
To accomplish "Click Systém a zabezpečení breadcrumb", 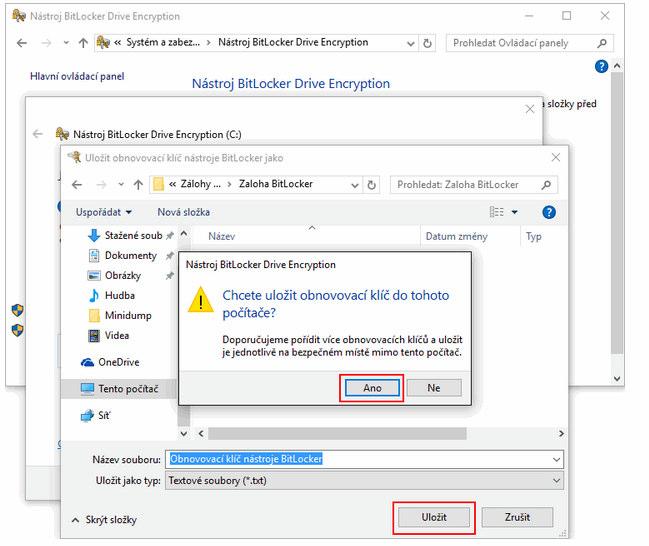I will pos(163,42).
